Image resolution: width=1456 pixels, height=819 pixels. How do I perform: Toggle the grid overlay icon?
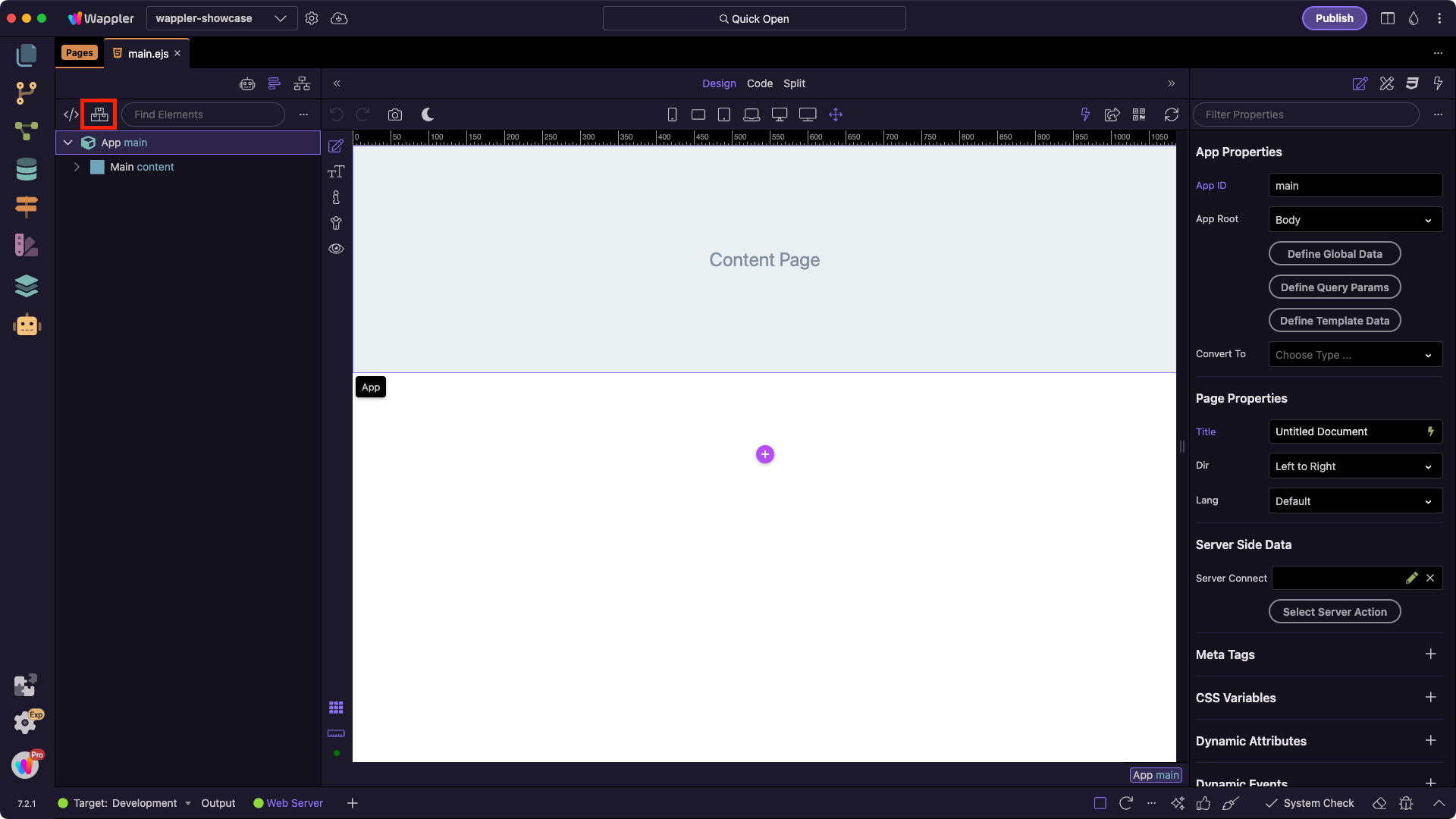336,708
